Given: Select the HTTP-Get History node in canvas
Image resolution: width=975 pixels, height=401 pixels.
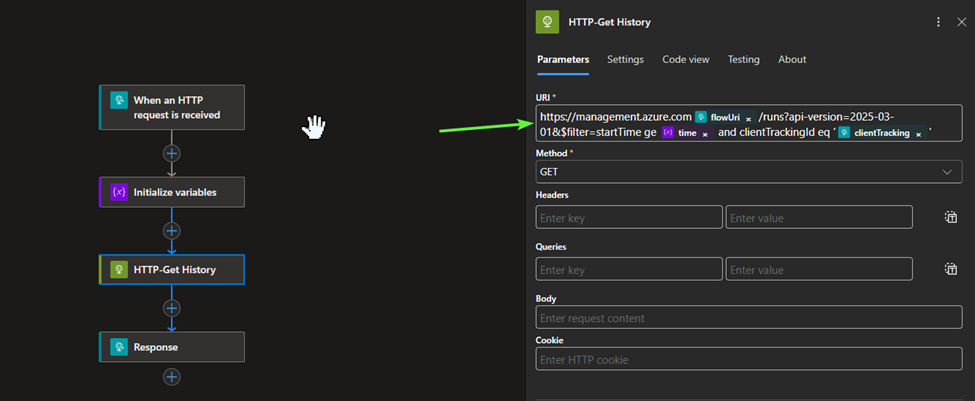Looking at the screenshot, I should 172,269.
